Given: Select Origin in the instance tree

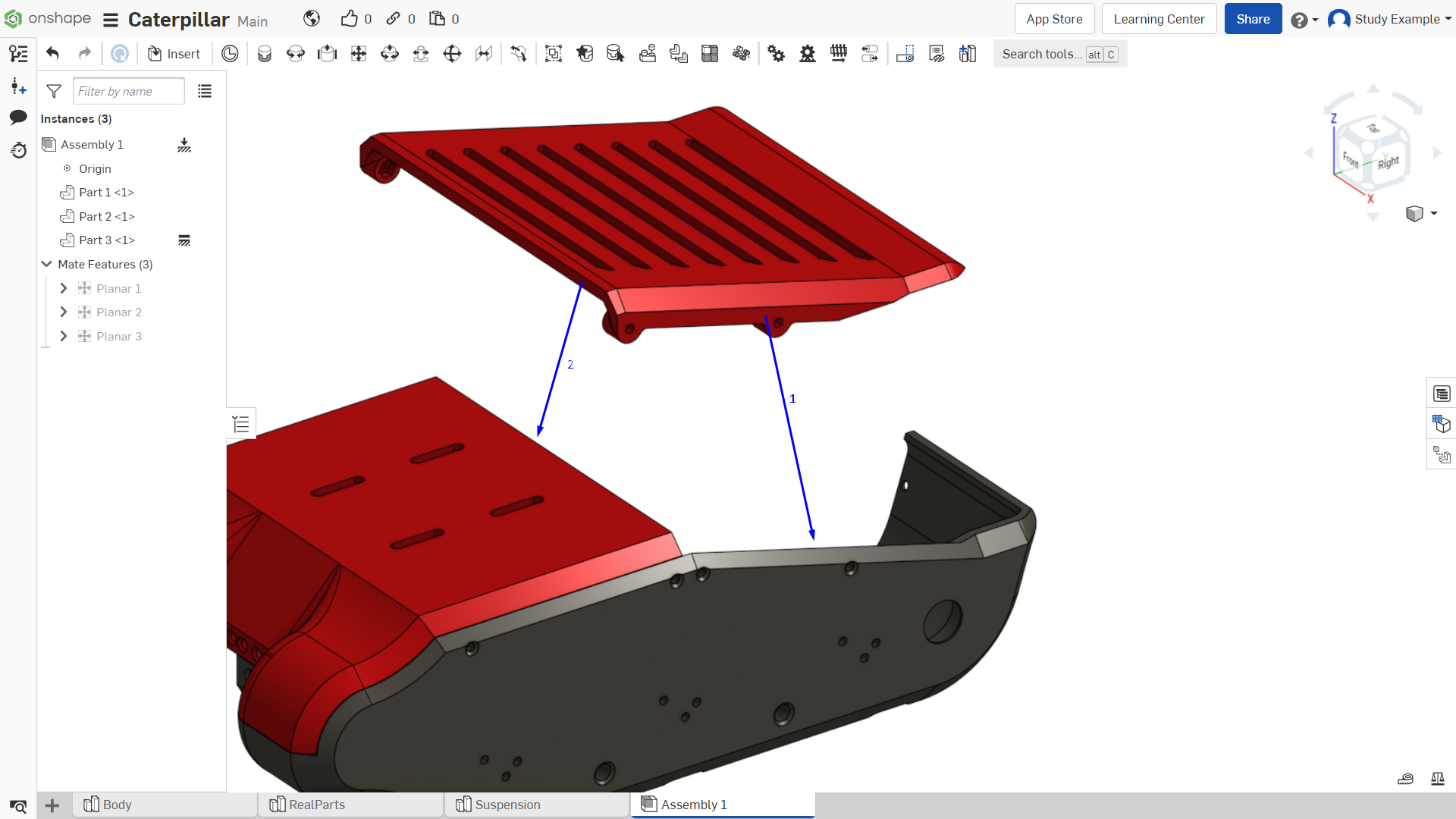Looking at the screenshot, I should point(95,168).
